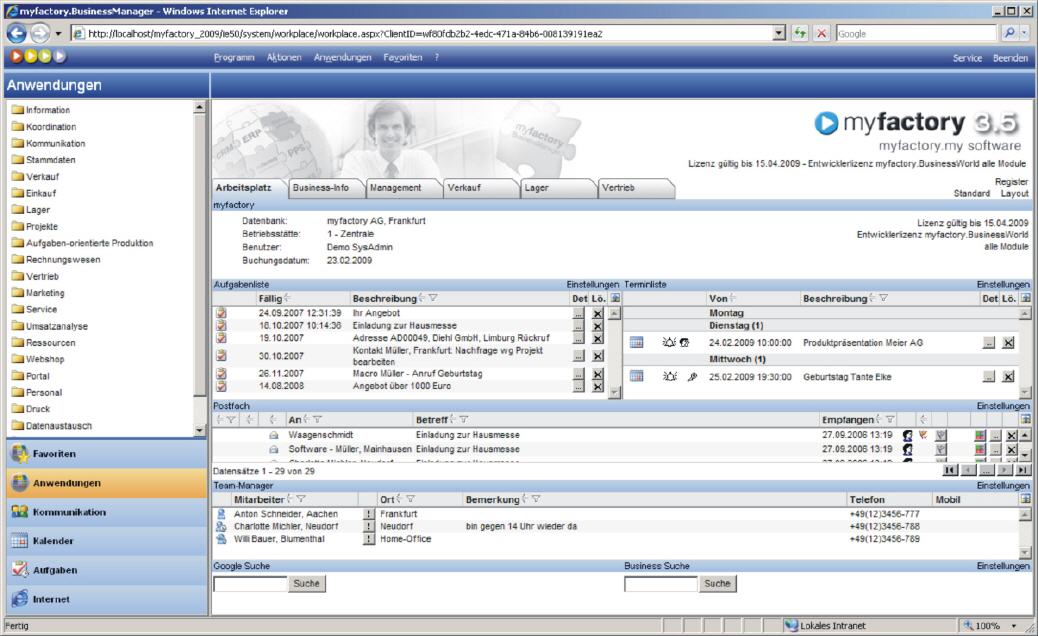Click the myfactory arrows logo in toolbar
This screenshot has height=636, width=1038.
[x=38, y=56]
